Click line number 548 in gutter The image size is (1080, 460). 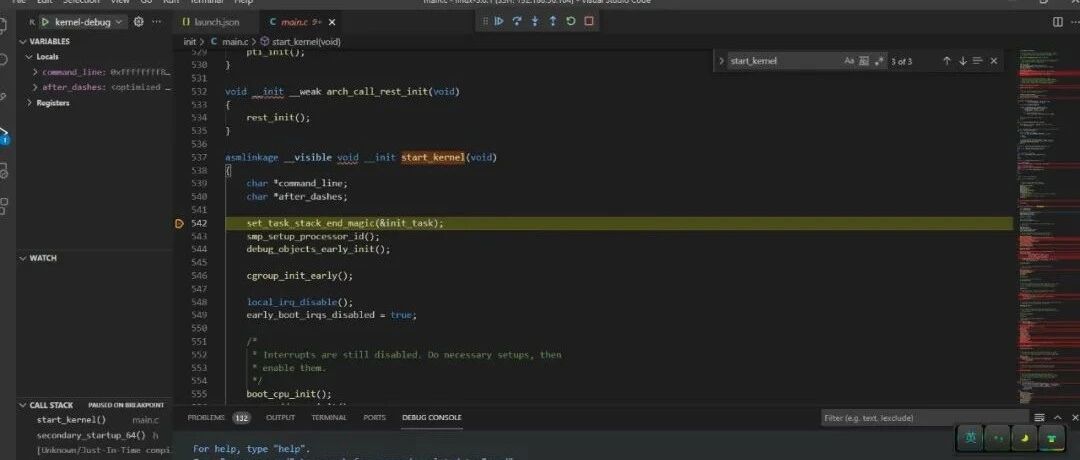click(x=199, y=302)
